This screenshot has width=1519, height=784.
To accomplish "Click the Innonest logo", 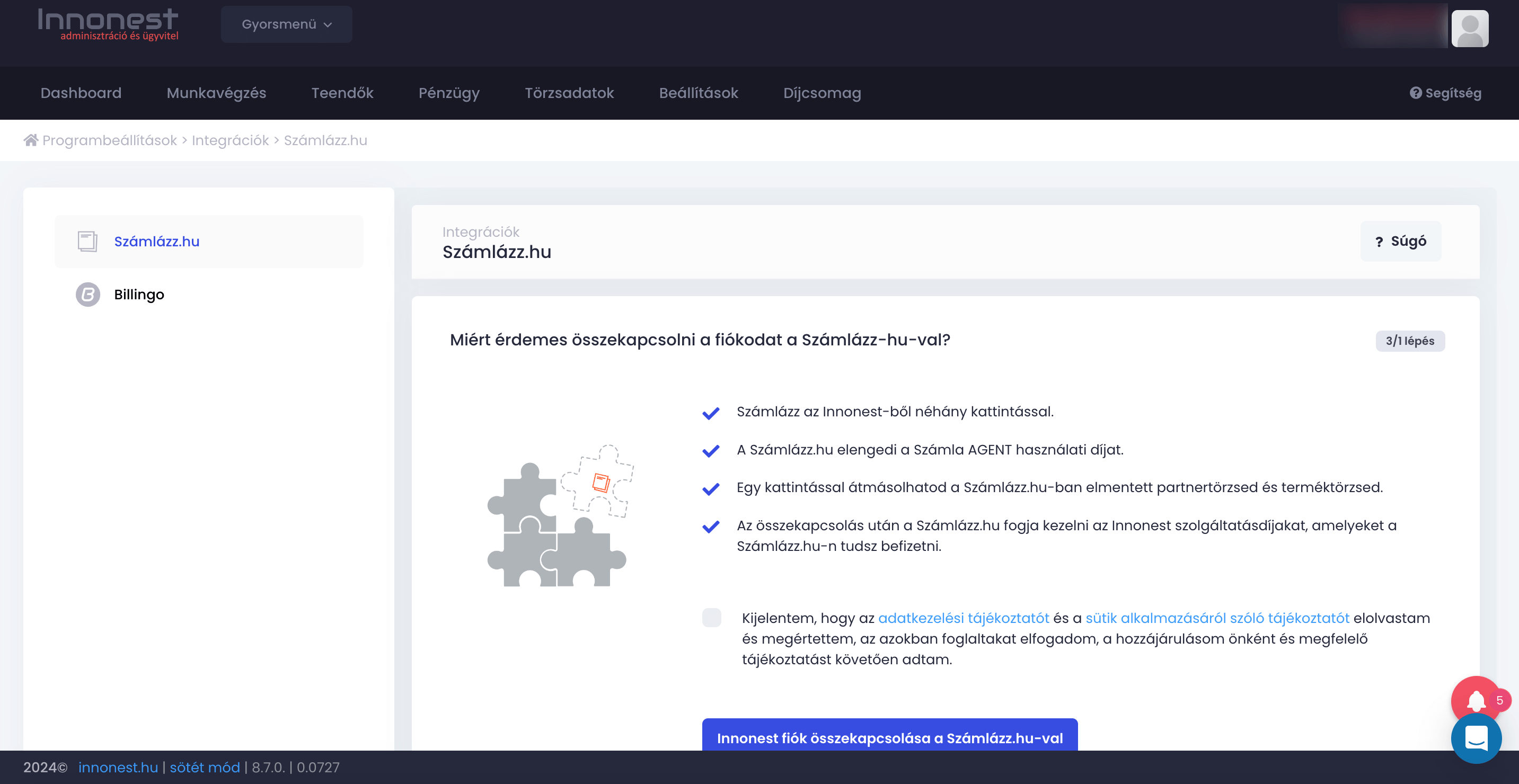I will click(108, 24).
